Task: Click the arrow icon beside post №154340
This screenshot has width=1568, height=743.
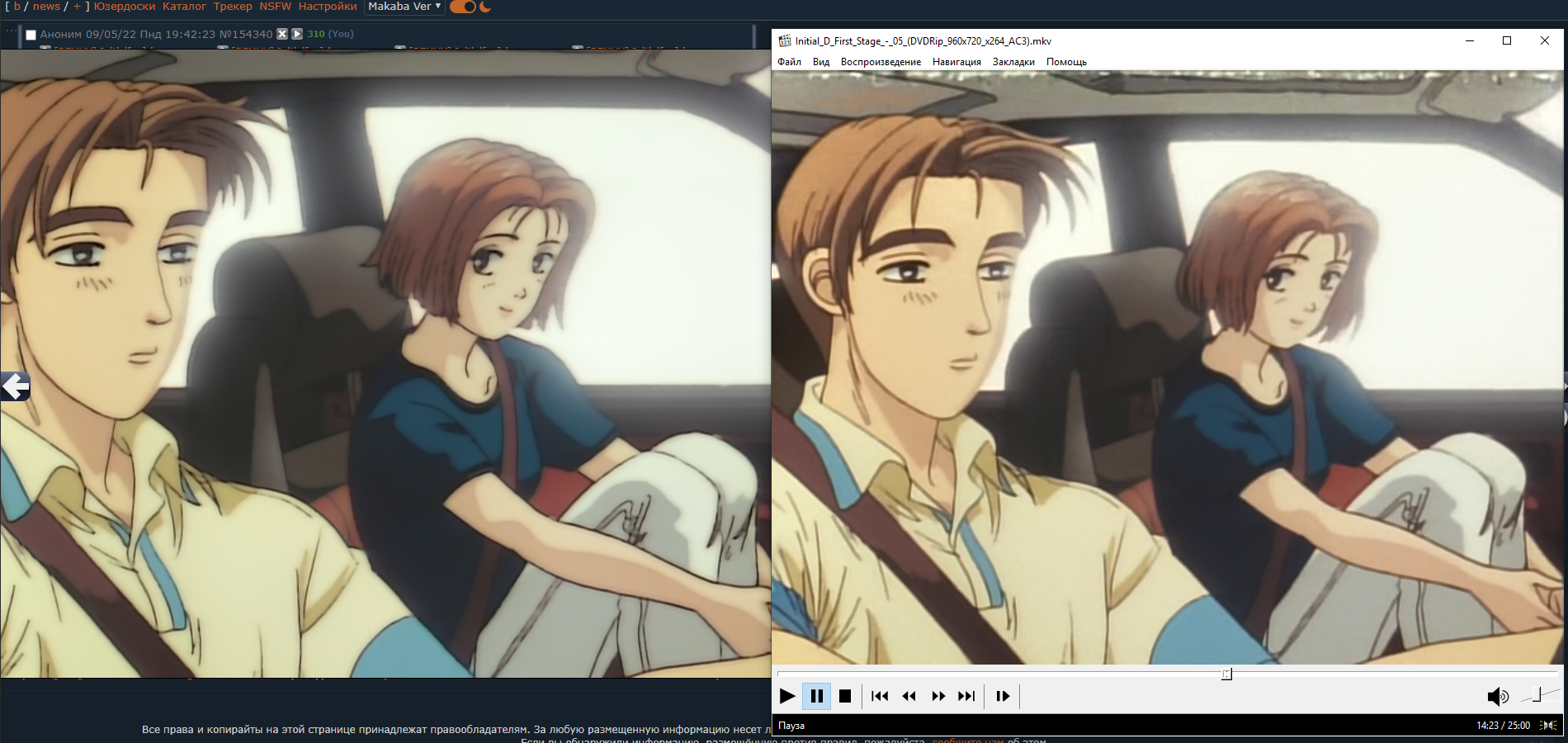Action: point(297,34)
